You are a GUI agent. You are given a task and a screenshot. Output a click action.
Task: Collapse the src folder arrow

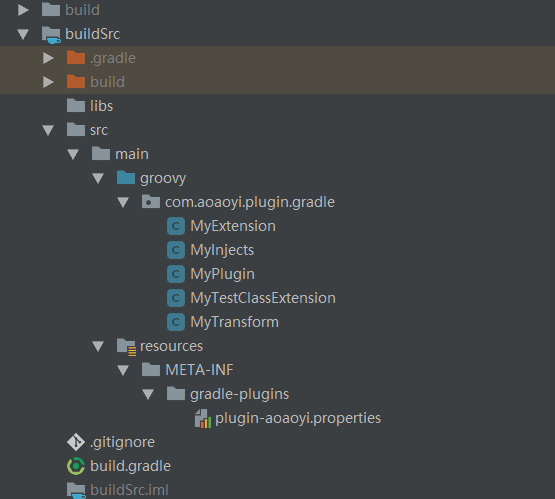pyautogui.click(x=48, y=130)
